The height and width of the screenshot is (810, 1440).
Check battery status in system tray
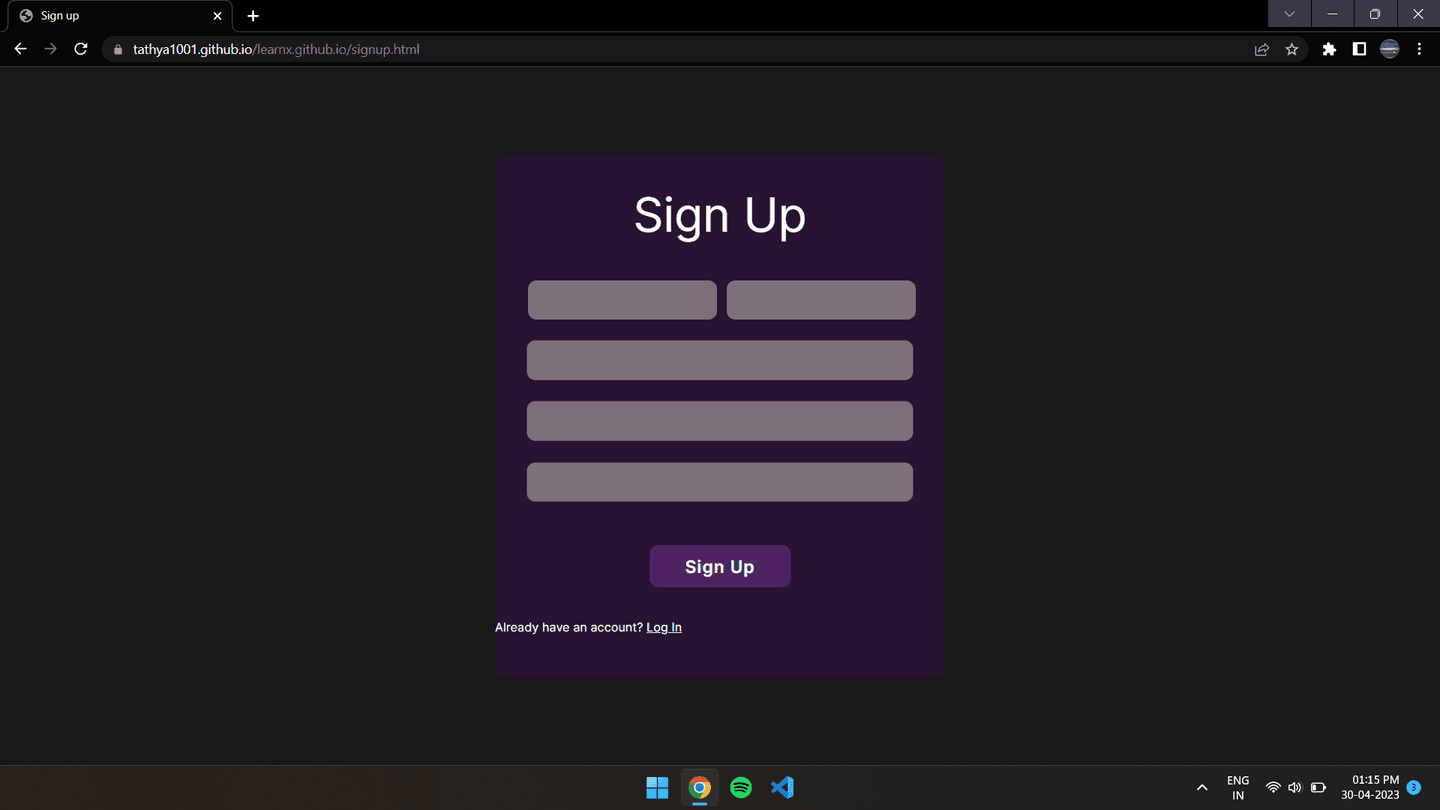tap(1318, 788)
